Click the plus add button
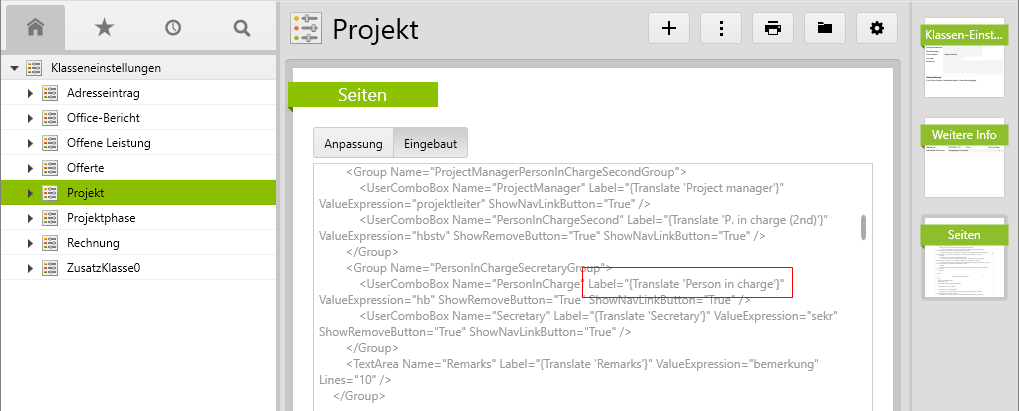Screen dimensions: 1019x411 669,28
